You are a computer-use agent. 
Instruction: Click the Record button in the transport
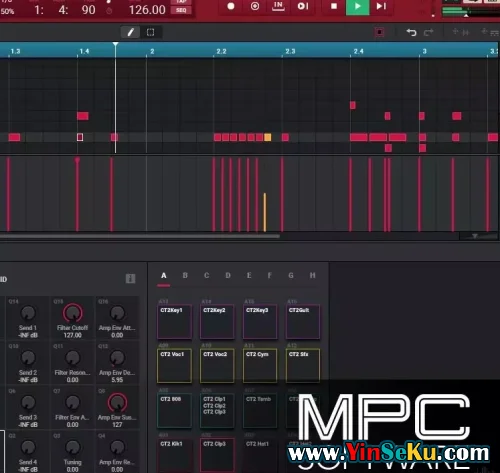coord(231,6)
